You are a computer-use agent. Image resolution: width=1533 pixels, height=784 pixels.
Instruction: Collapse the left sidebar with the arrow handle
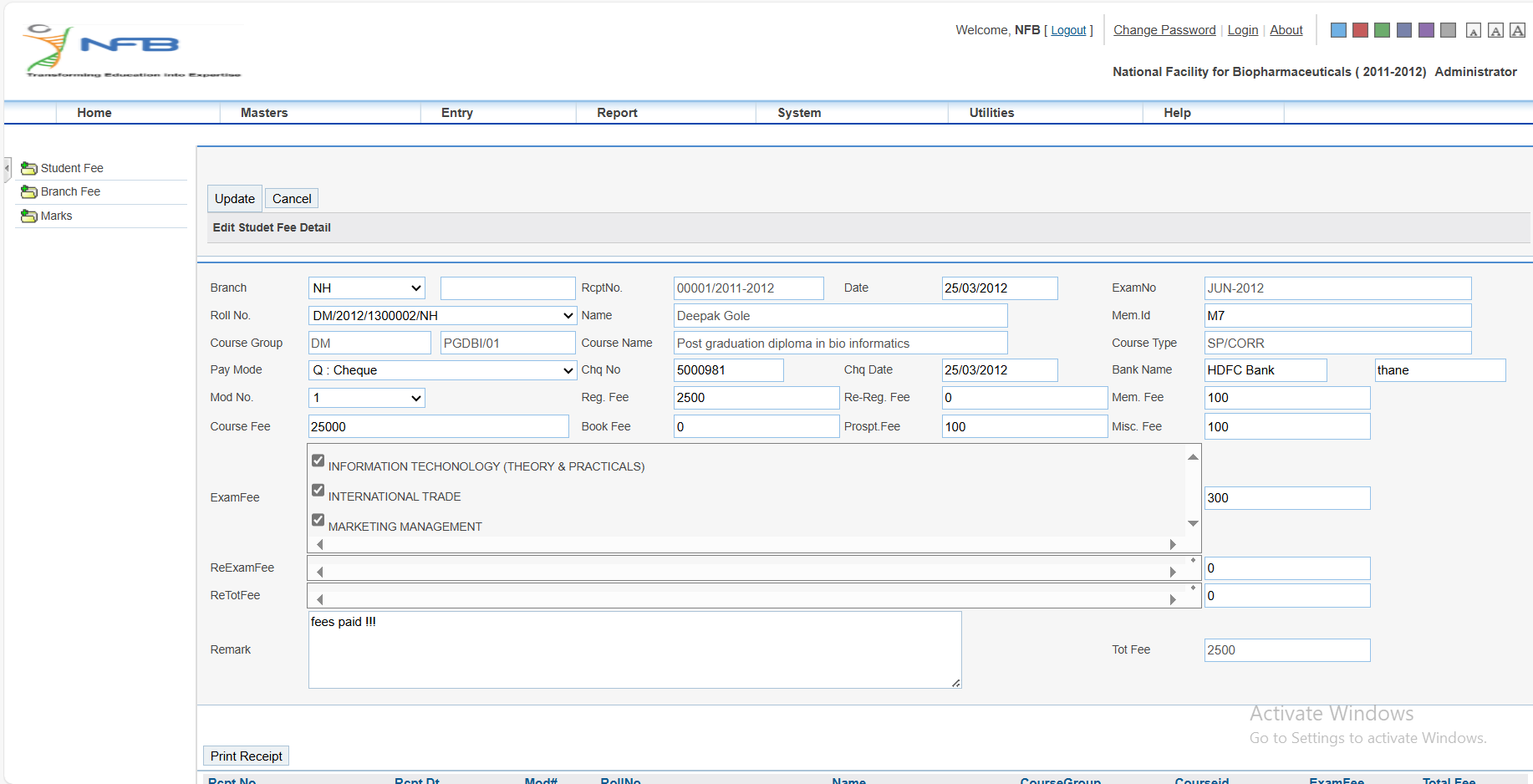tap(8, 168)
